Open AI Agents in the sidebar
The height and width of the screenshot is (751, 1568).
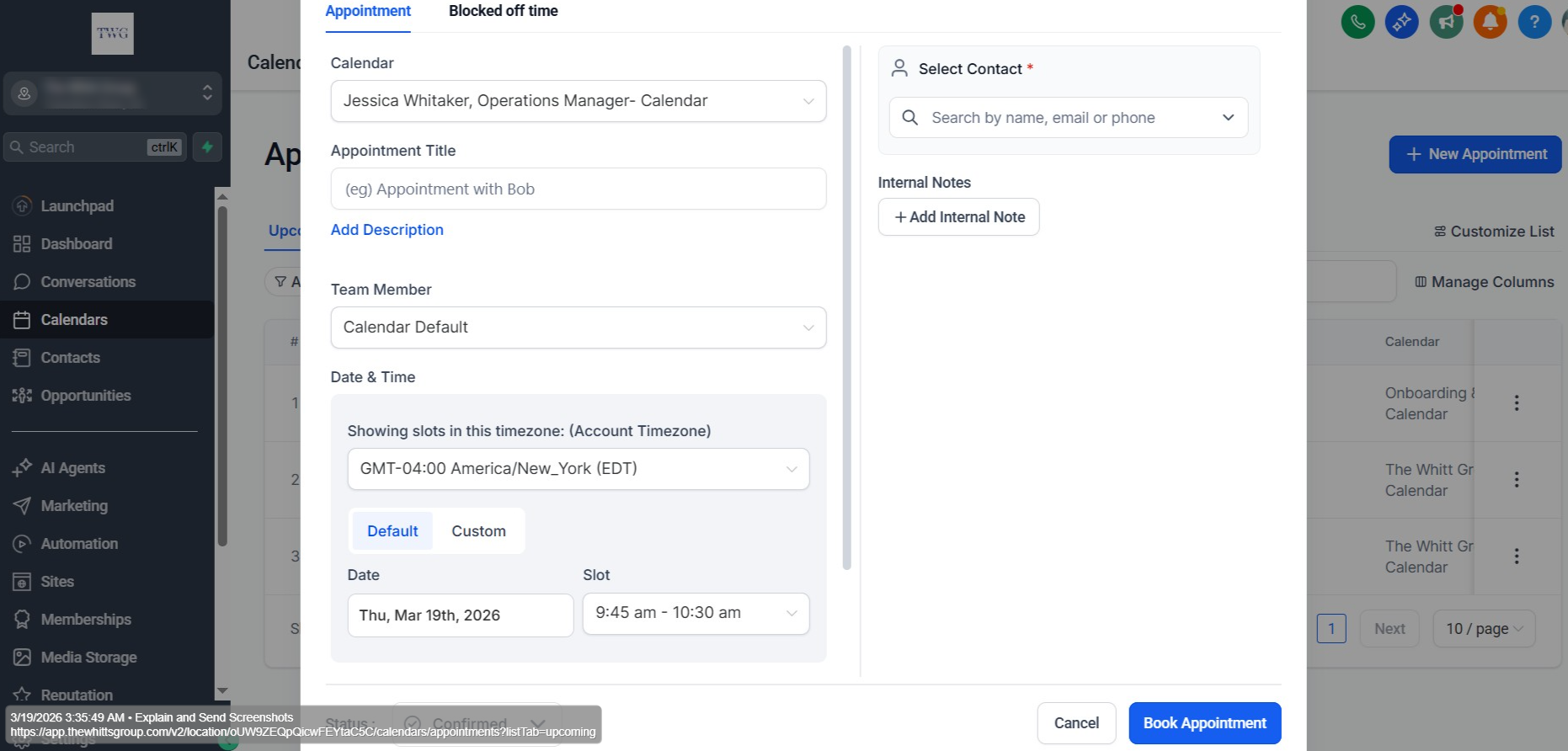click(72, 468)
